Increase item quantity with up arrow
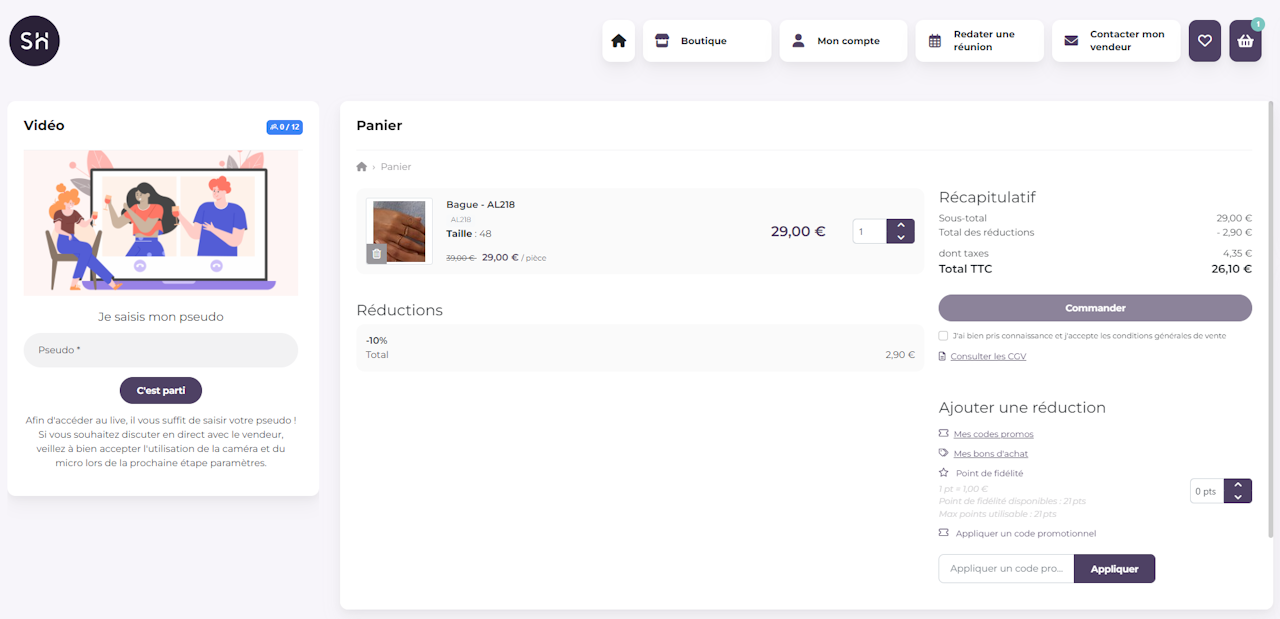Screen dimensions: 1280x619 [x=901, y=225]
